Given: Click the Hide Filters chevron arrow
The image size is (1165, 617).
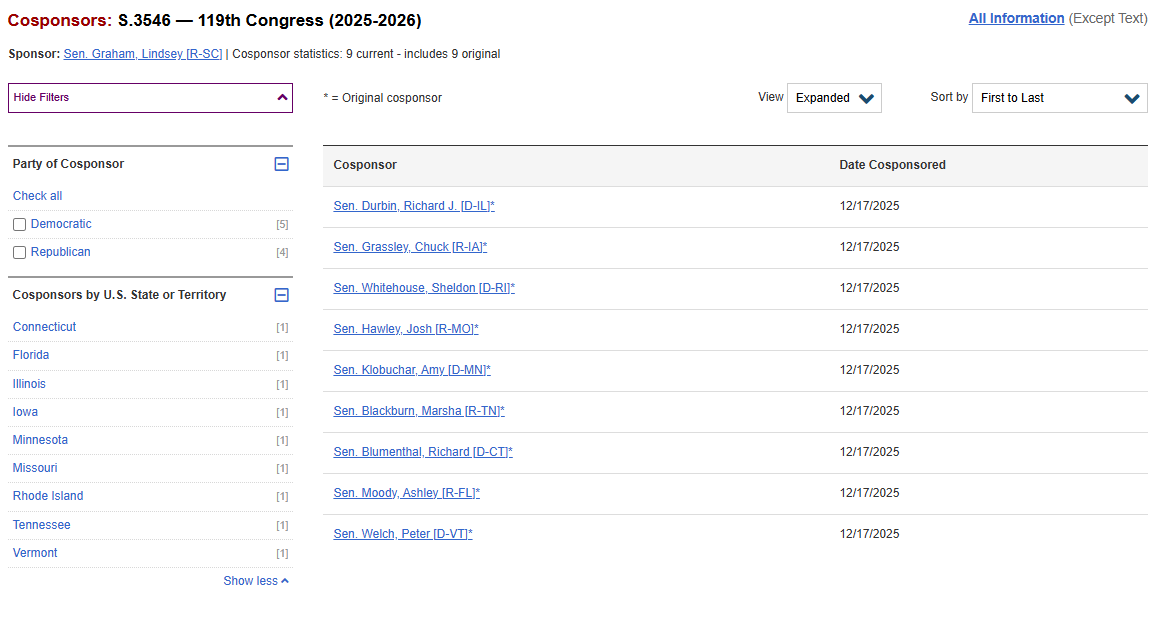Looking at the screenshot, I should [x=282, y=98].
